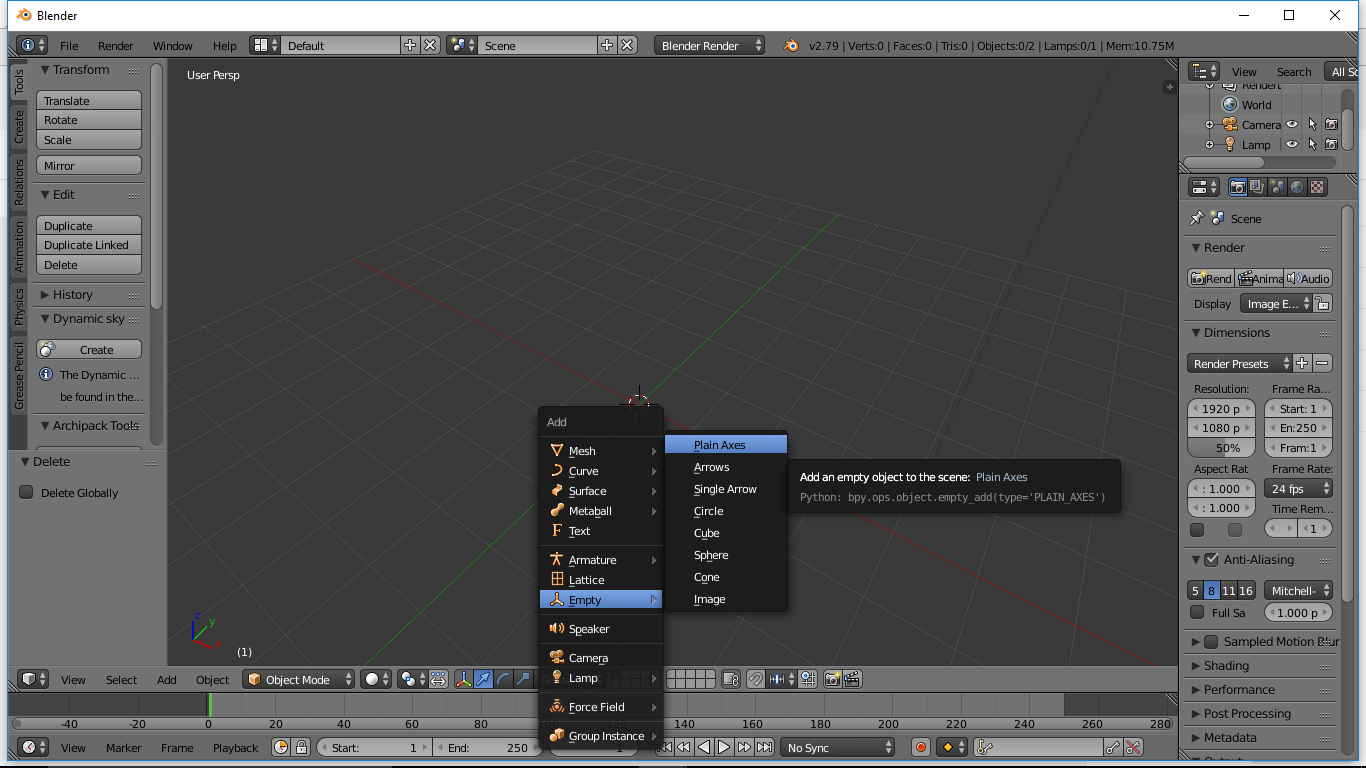Jump to the first frame with rewind control
The height and width of the screenshot is (768, 1366).
pos(665,747)
